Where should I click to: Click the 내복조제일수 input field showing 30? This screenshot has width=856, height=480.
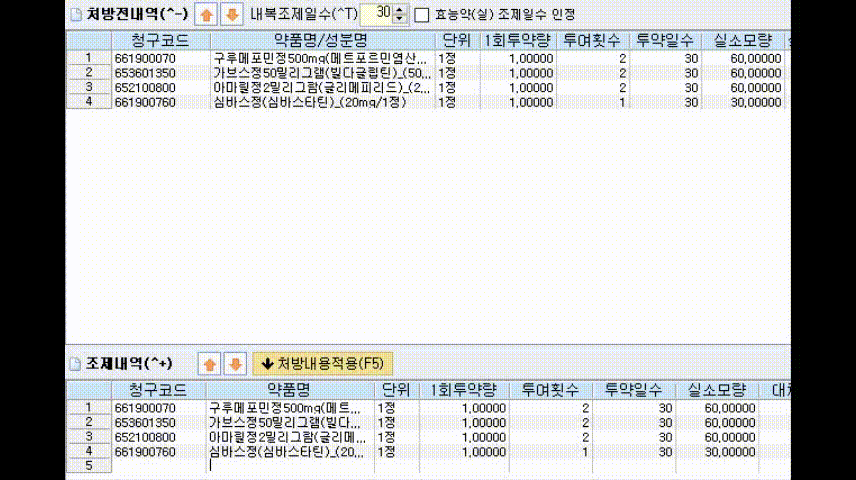(376, 14)
